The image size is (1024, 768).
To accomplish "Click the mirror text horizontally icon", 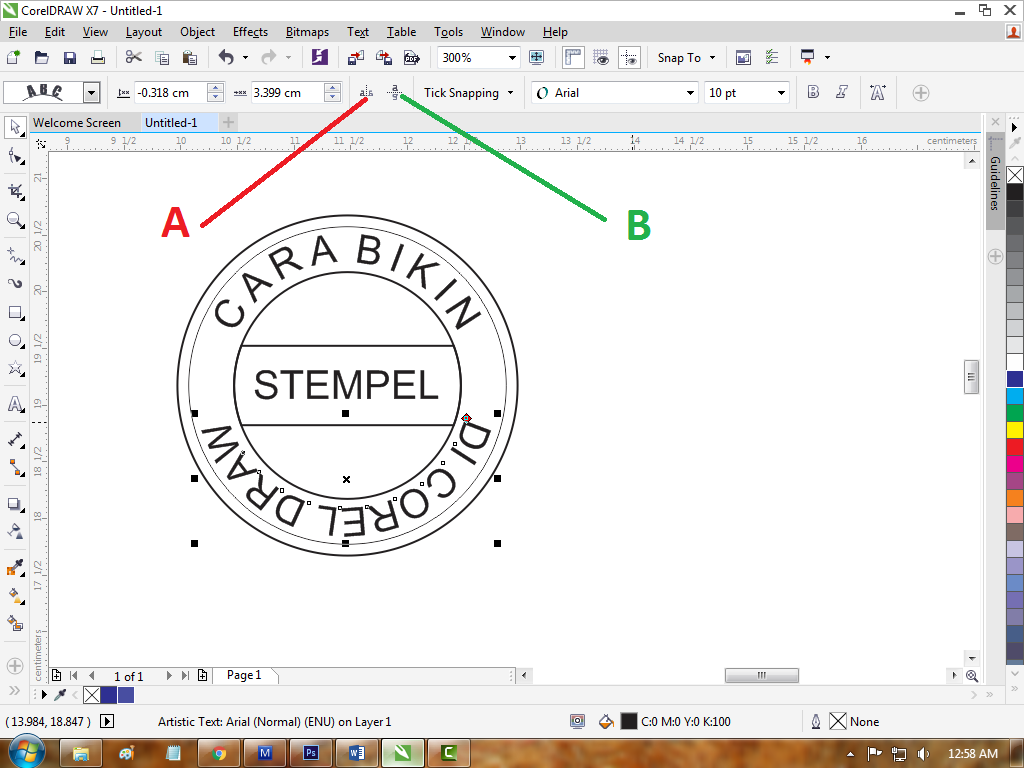I will click(x=364, y=91).
